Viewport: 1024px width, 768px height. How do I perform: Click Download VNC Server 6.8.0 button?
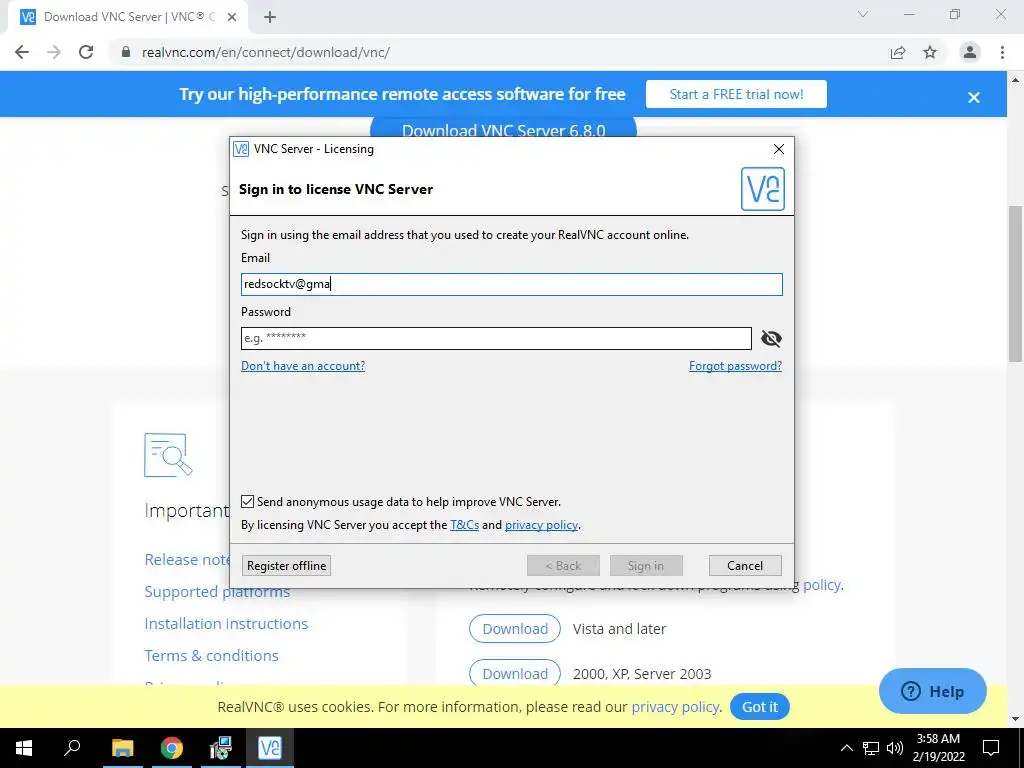pyautogui.click(x=504, y=128)
